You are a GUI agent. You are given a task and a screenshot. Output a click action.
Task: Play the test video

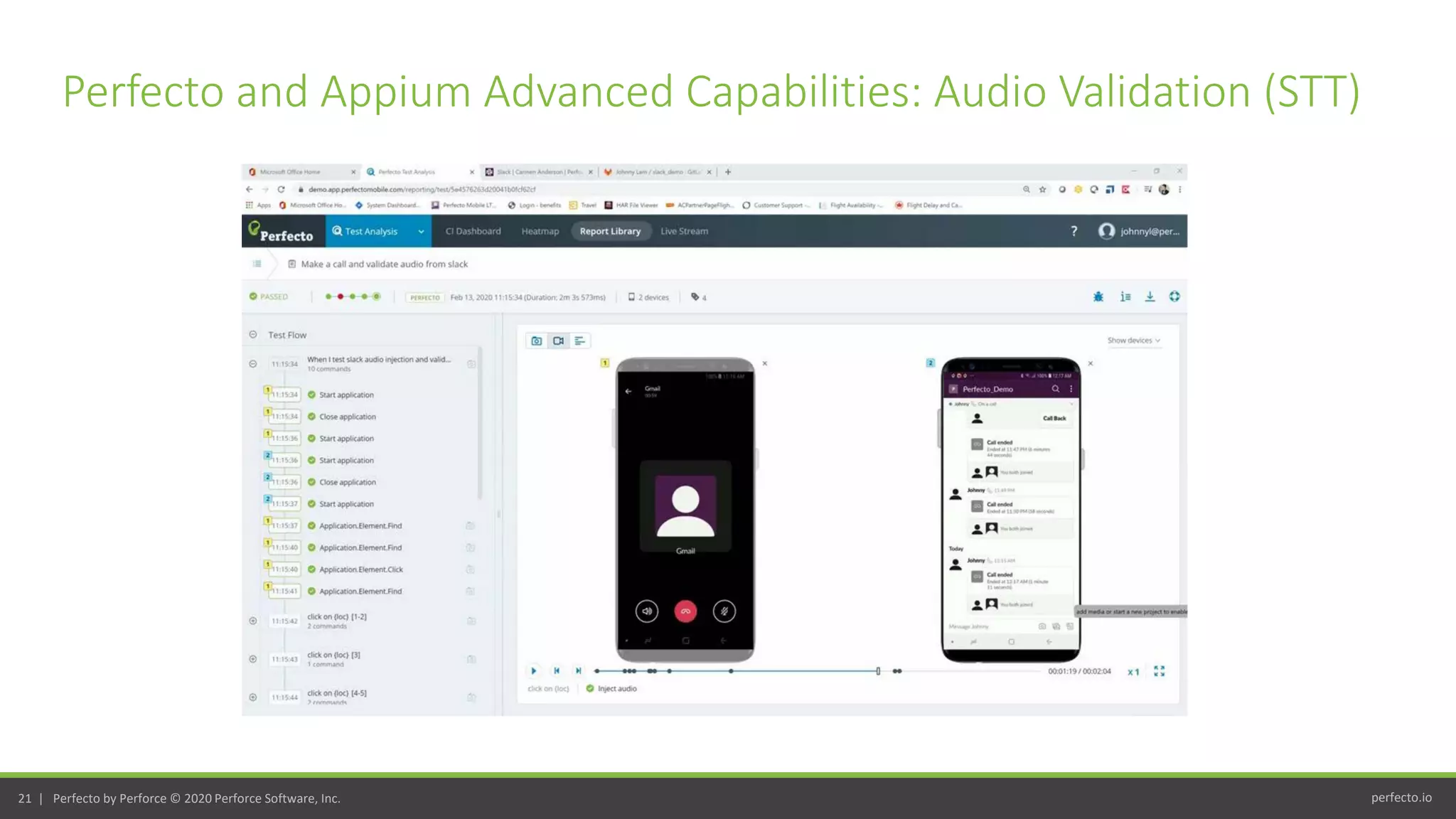click(x=534, y=671)
